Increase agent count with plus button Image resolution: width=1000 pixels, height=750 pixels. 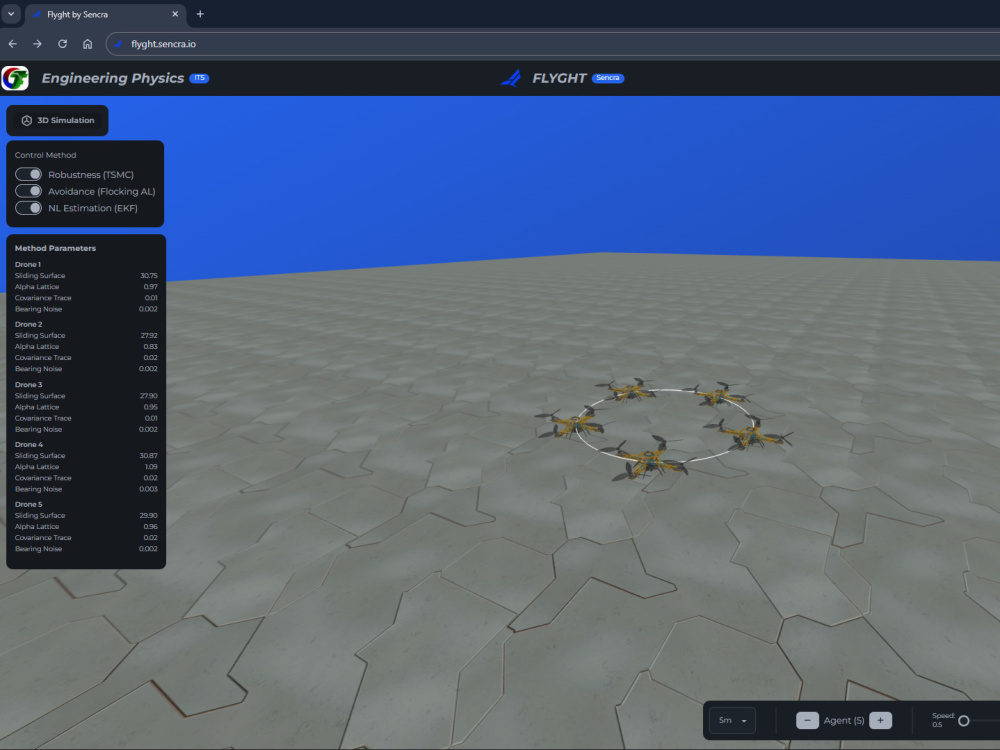880,720
